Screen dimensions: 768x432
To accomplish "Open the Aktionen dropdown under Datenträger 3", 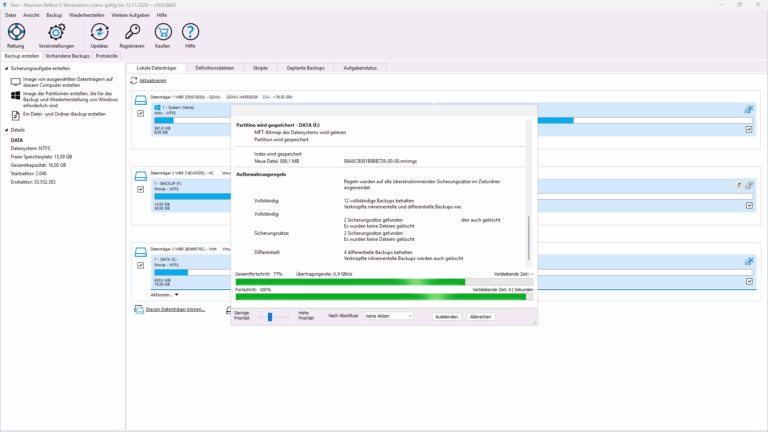I will click(x=165, y=295).
